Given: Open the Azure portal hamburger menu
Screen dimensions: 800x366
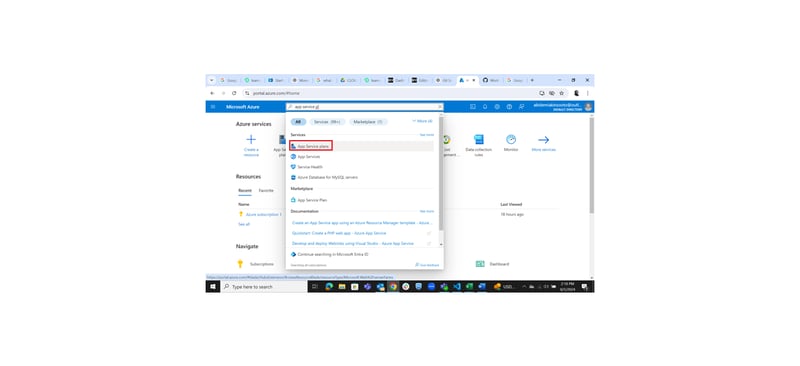Looking at the screenshot, I should pos(213,107).
